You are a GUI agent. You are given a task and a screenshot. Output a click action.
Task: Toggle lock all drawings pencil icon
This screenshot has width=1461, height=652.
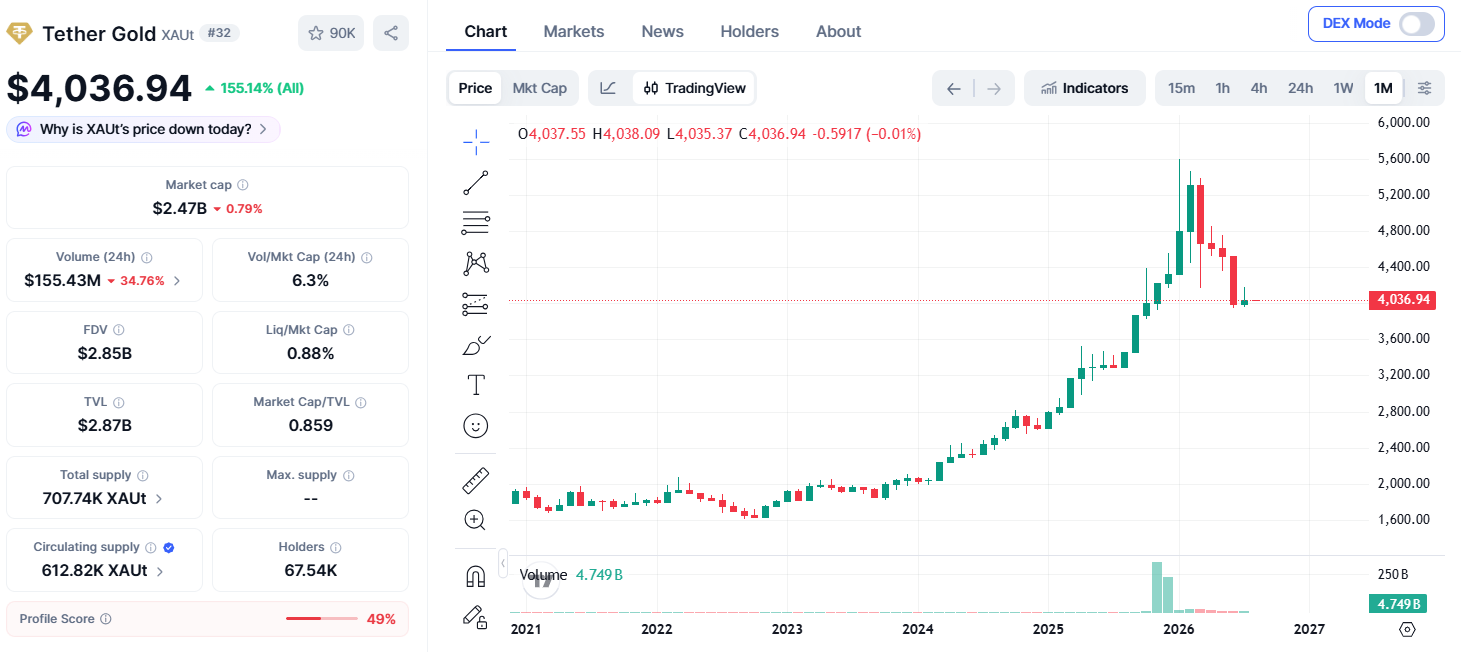coord(476,617)
